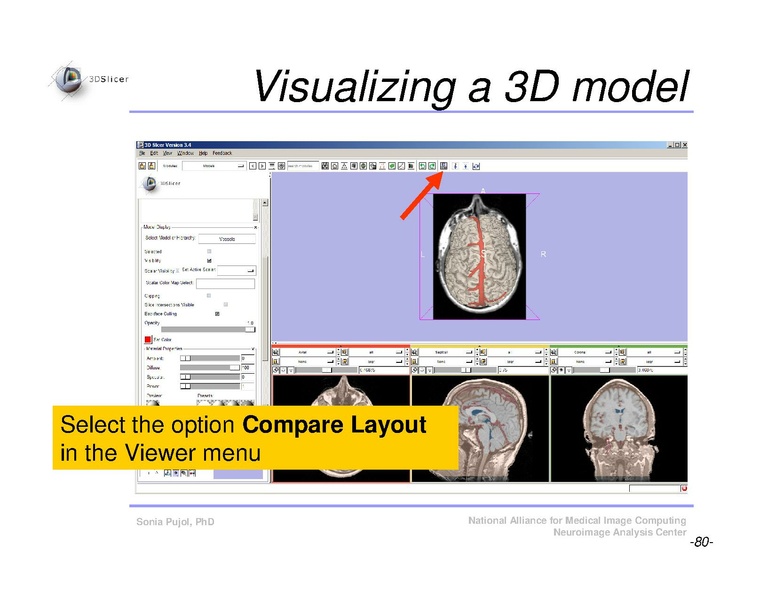This screenshot has height=600, width=776.
Task: Toggle slice visibility in coronal viewer
Action: (562, 370)
